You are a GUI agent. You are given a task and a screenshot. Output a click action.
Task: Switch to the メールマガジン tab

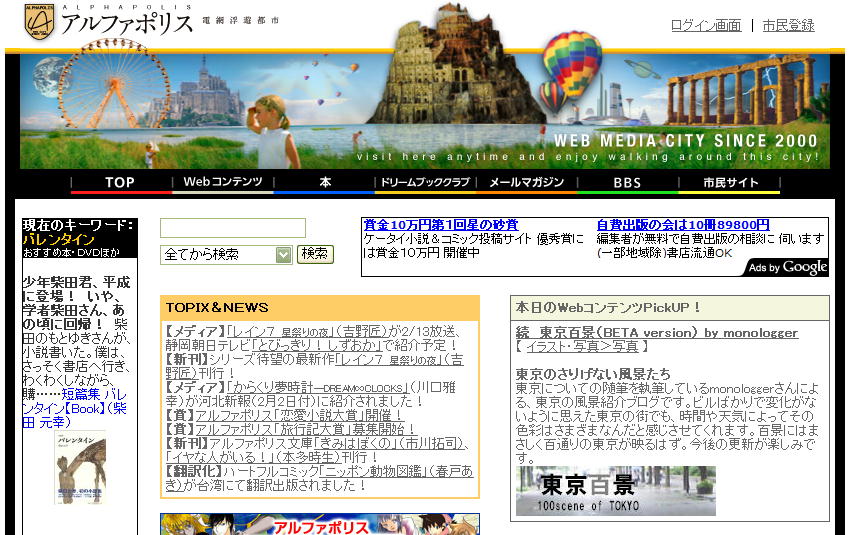click(x=526, y=182)
